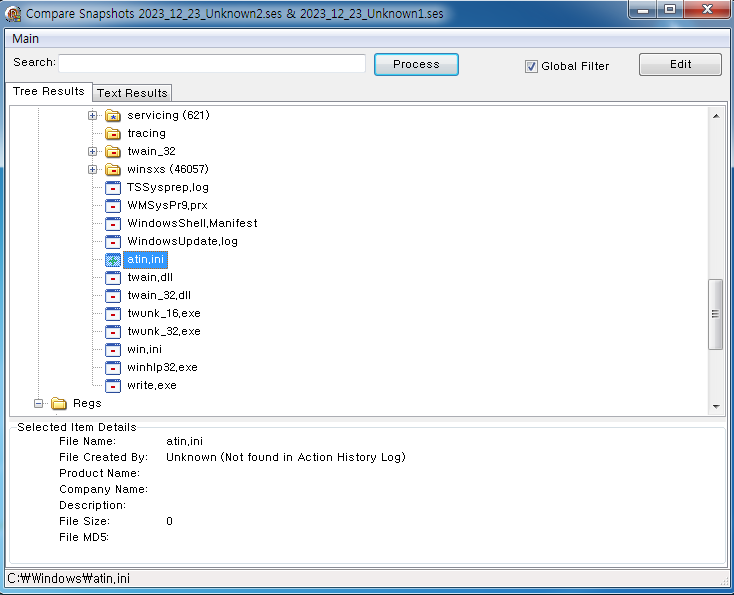Select win.ini in the tree
Image resolution: width=734 pixels, height=595 pixels.
point(144,350)
